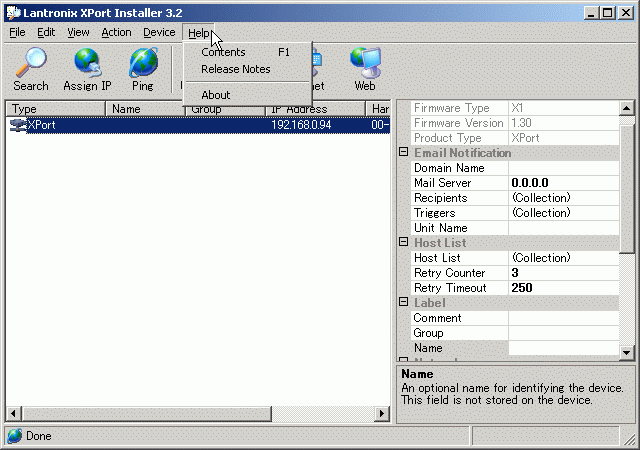Maximize the XPort Installer window

point(607,13)
